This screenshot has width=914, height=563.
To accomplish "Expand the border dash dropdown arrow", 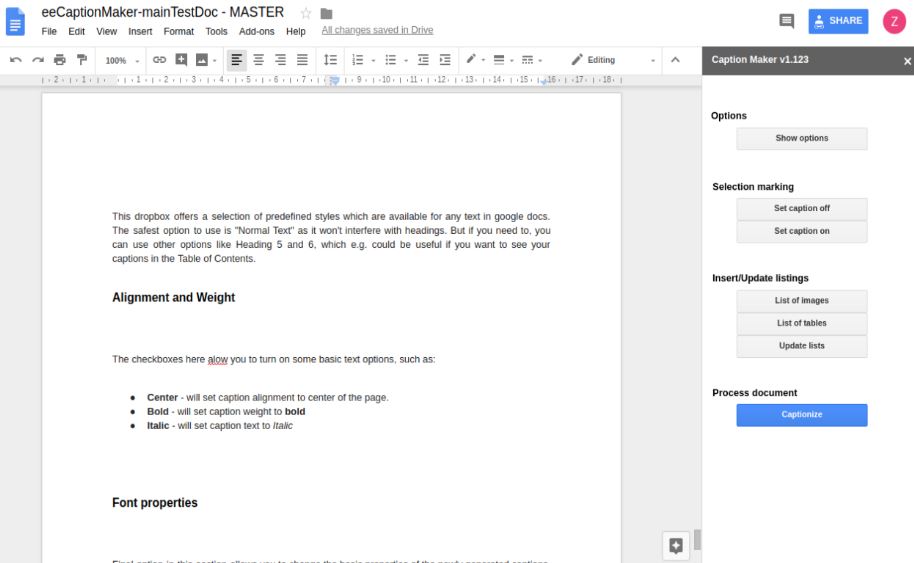I will 540,61.
